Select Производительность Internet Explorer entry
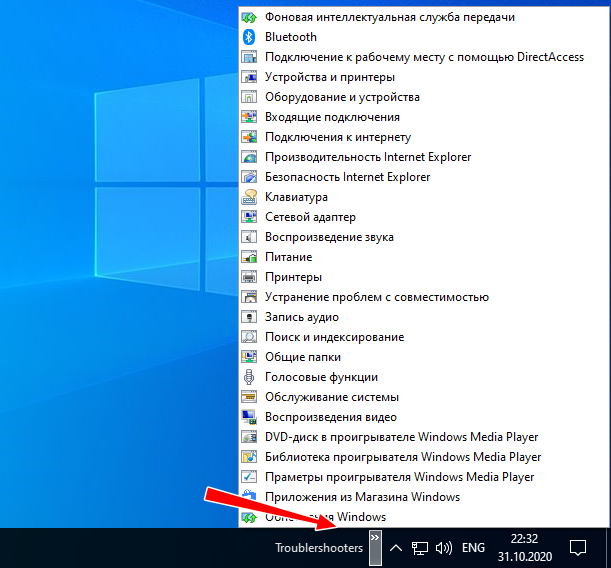 pos(368,157)
